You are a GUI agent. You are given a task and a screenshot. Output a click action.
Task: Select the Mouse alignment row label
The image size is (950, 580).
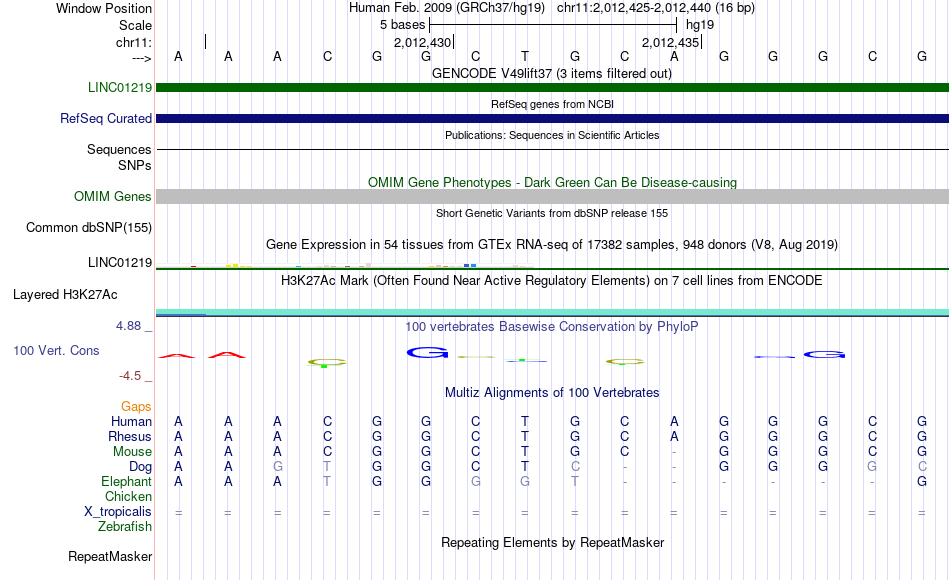click(x=132, y=452)
